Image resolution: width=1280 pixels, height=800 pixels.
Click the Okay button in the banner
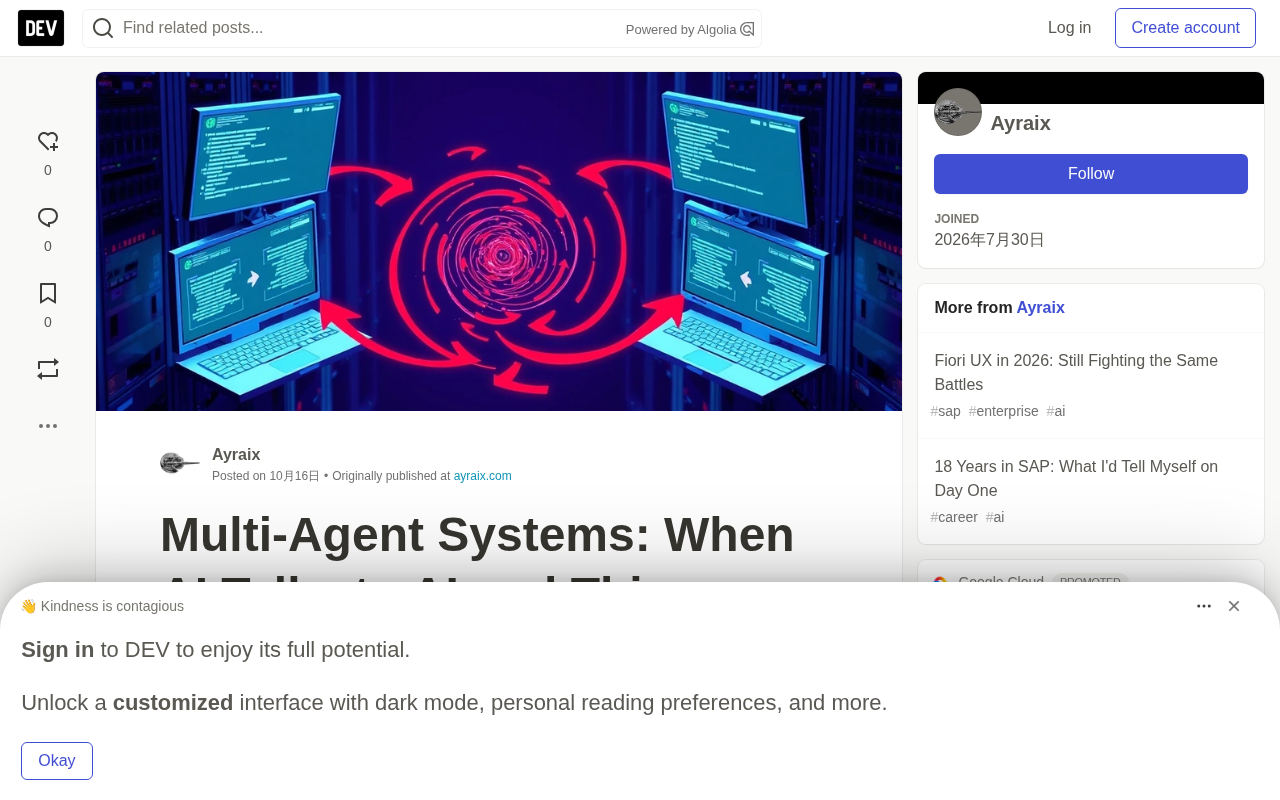click(x=57, y=761)
